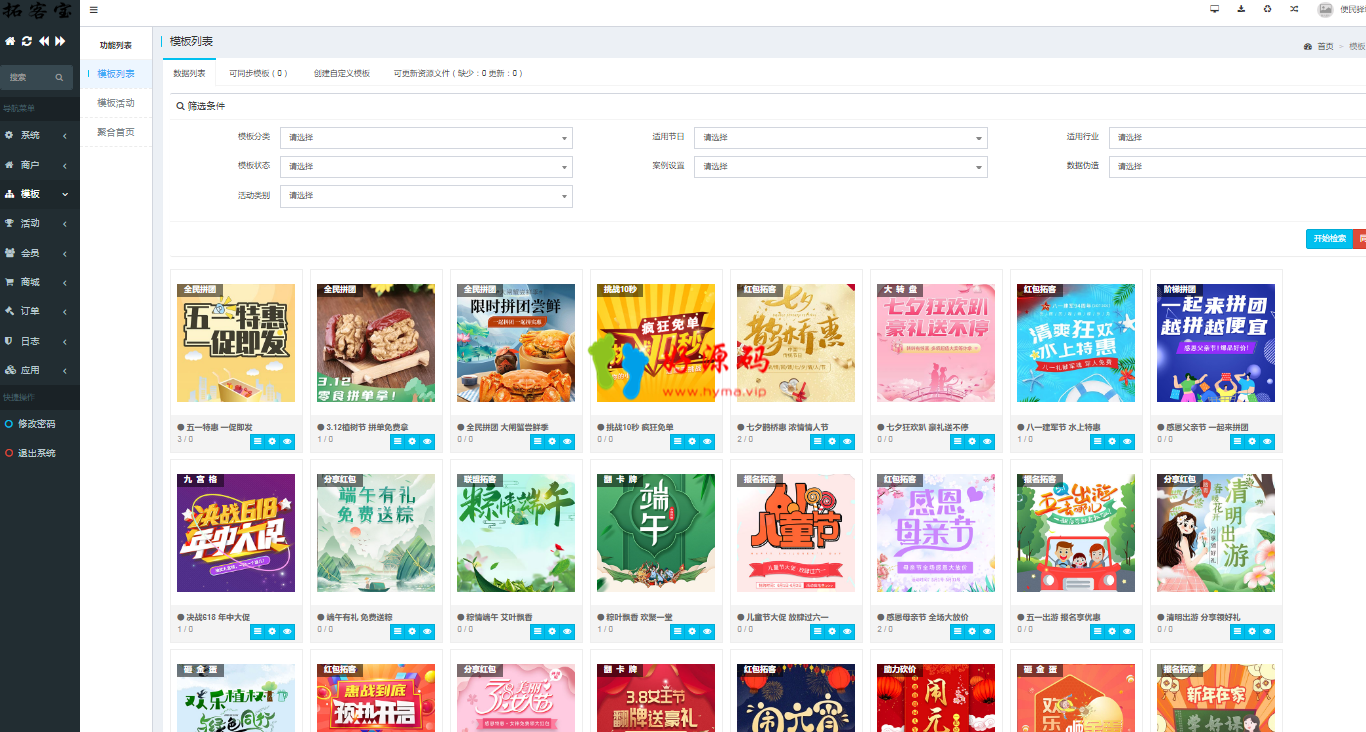1366x732 pixels.
Task: Open list icon for 3.12植树节 card
Action: click(397, 440)
